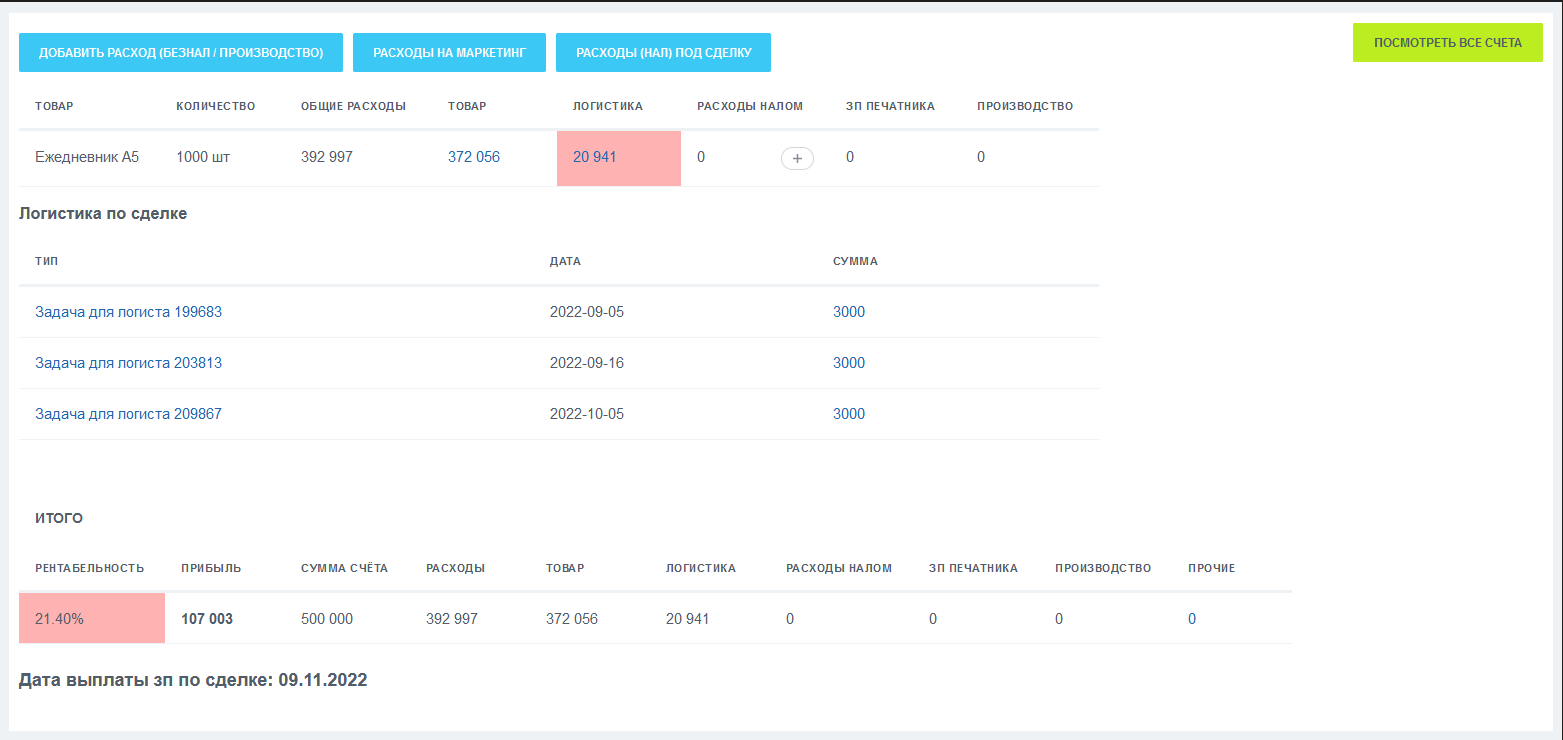
Task: Open Задача для логиста 203813
Action: (128, 363)
